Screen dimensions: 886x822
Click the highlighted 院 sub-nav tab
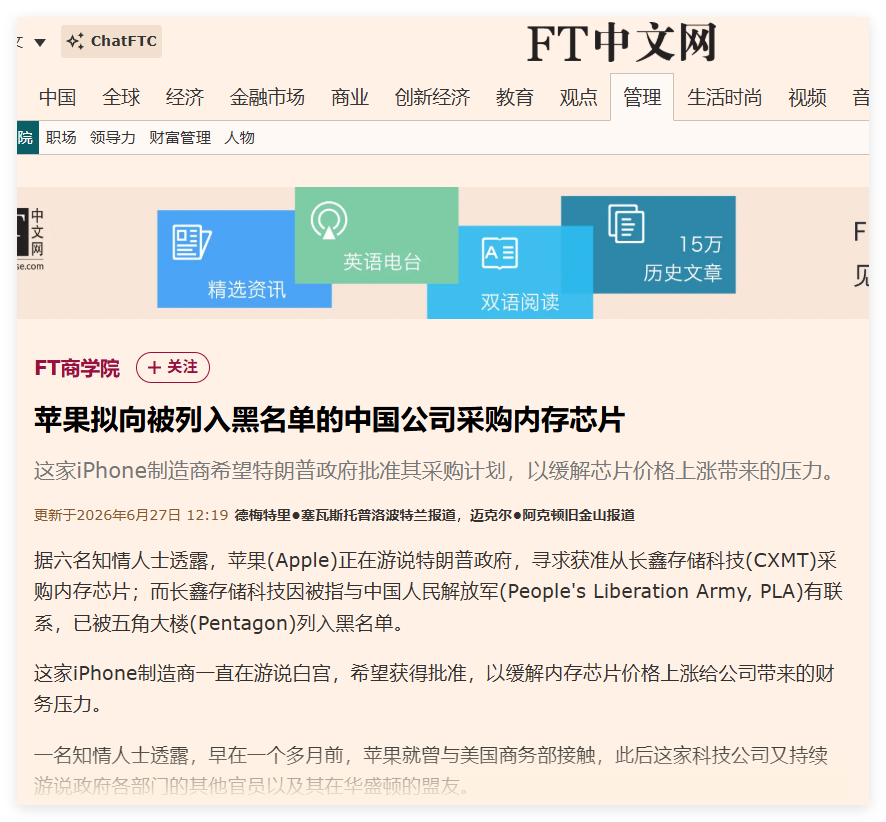coord(27,137)
